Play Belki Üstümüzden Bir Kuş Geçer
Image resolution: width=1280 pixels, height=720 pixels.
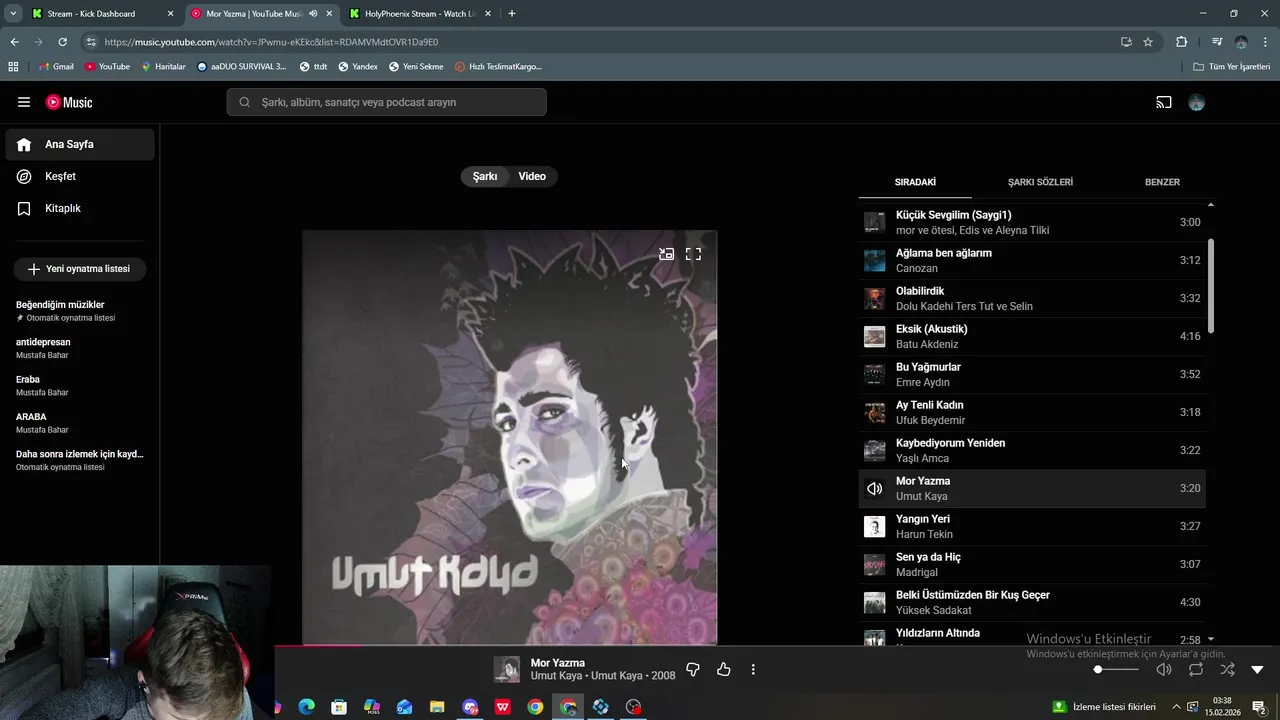(x=1032, y=602)
